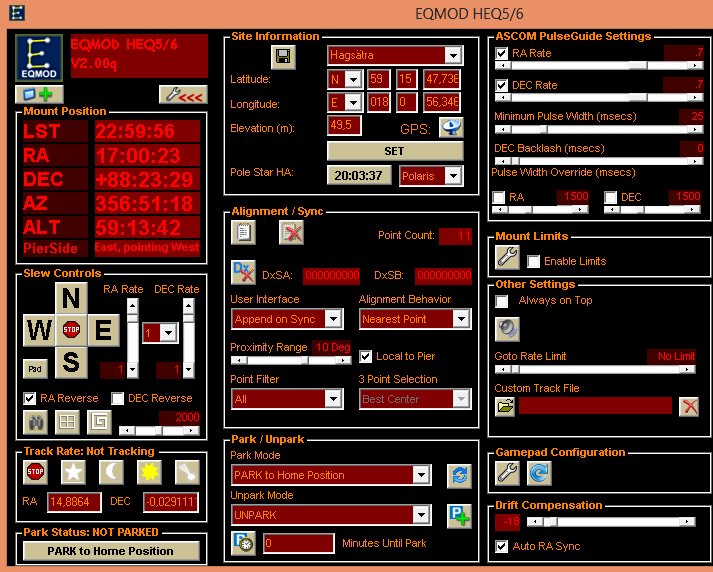
Task: Collapse setup panel with wrench arrows button
Action: (183, 95)
